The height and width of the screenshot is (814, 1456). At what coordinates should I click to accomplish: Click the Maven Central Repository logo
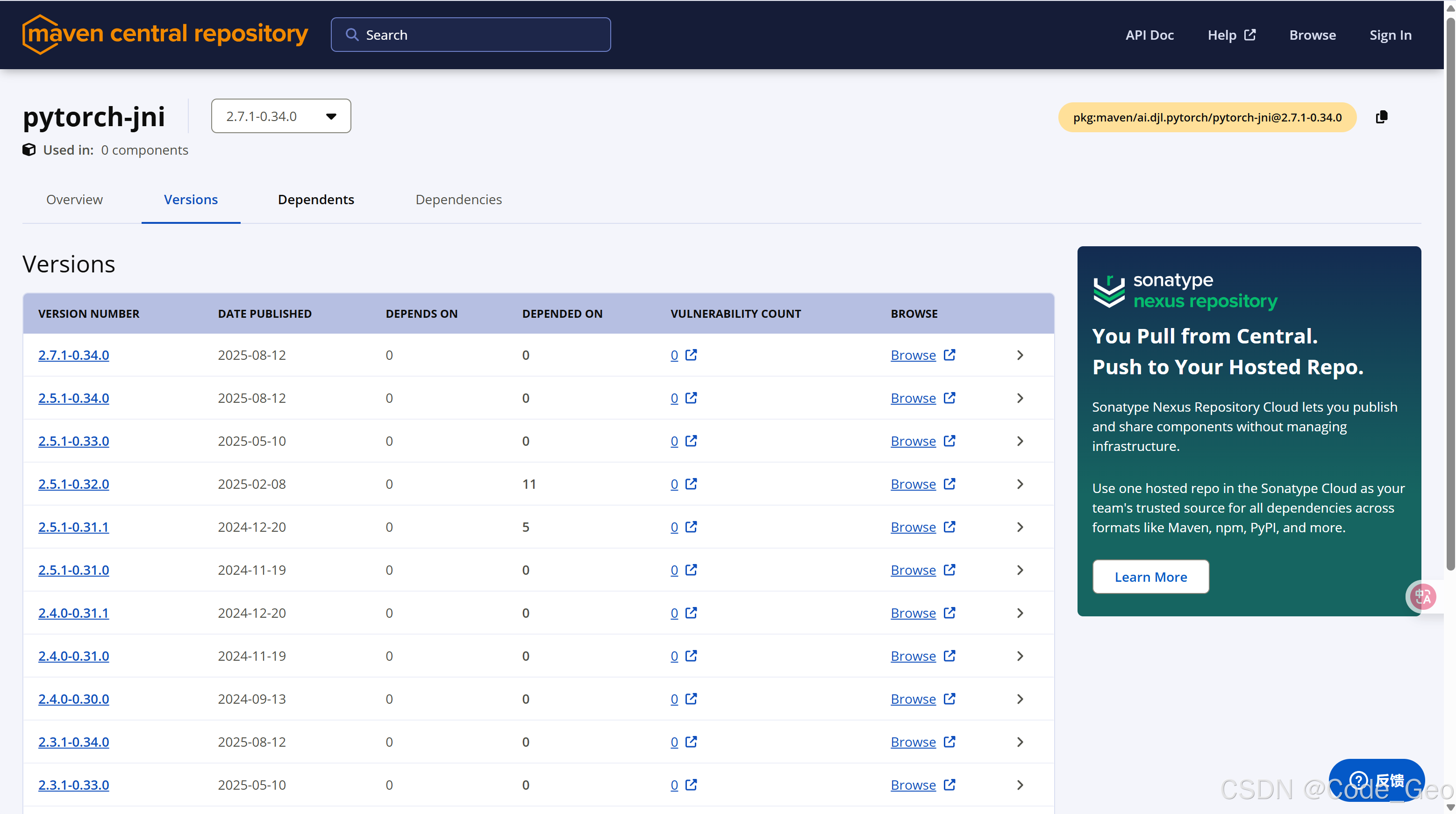165,34
